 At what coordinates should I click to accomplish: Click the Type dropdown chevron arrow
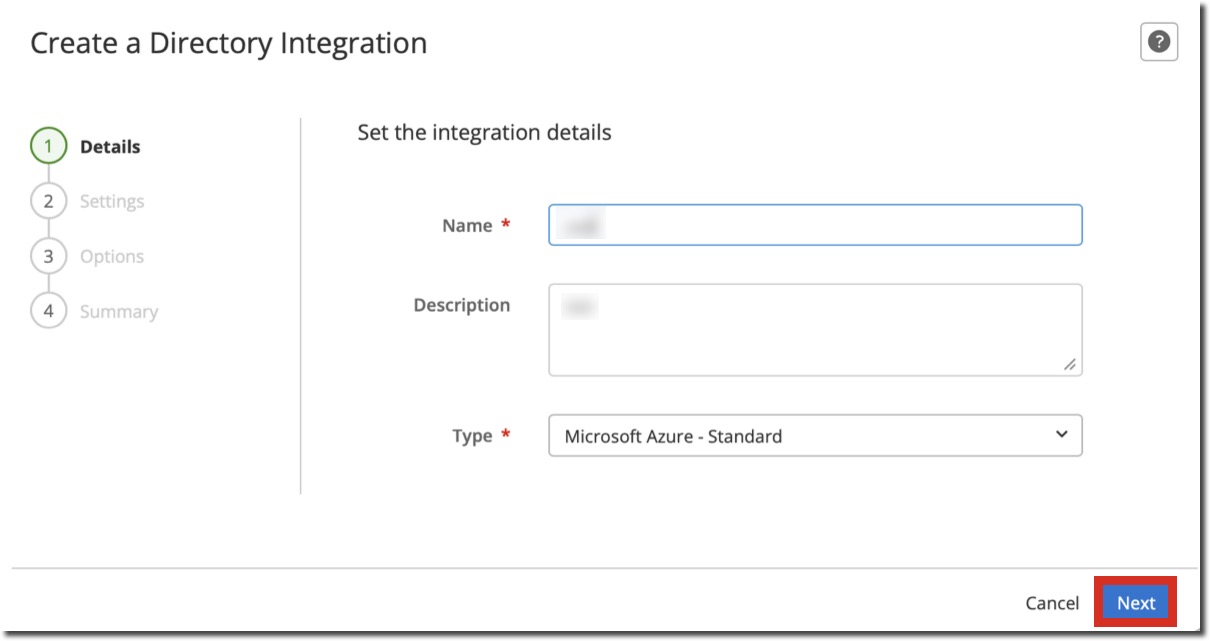[x=1063, y=435]
